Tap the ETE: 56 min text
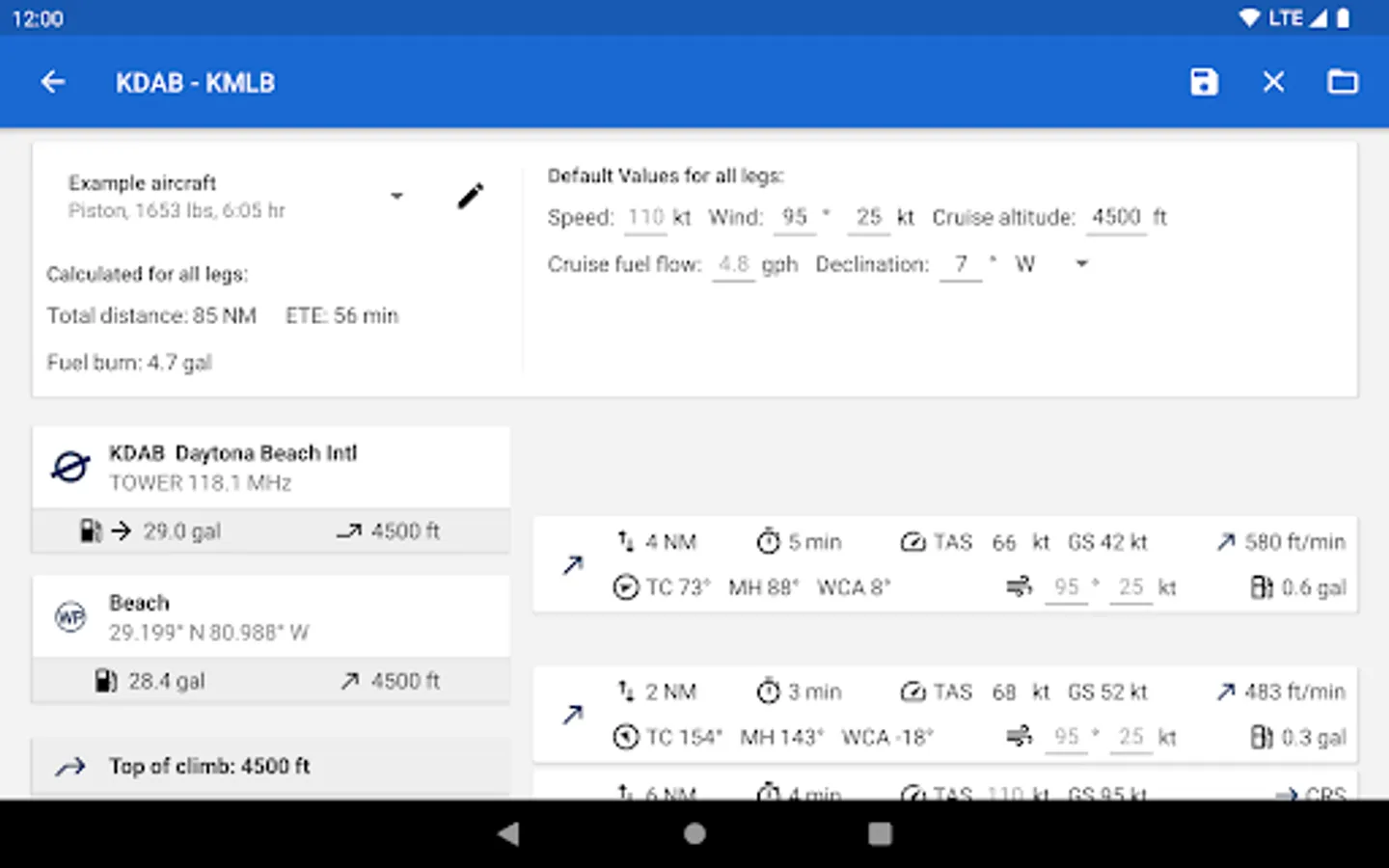Image resolution: width=1389 pixels, height=868 pixels. [341, 316]
